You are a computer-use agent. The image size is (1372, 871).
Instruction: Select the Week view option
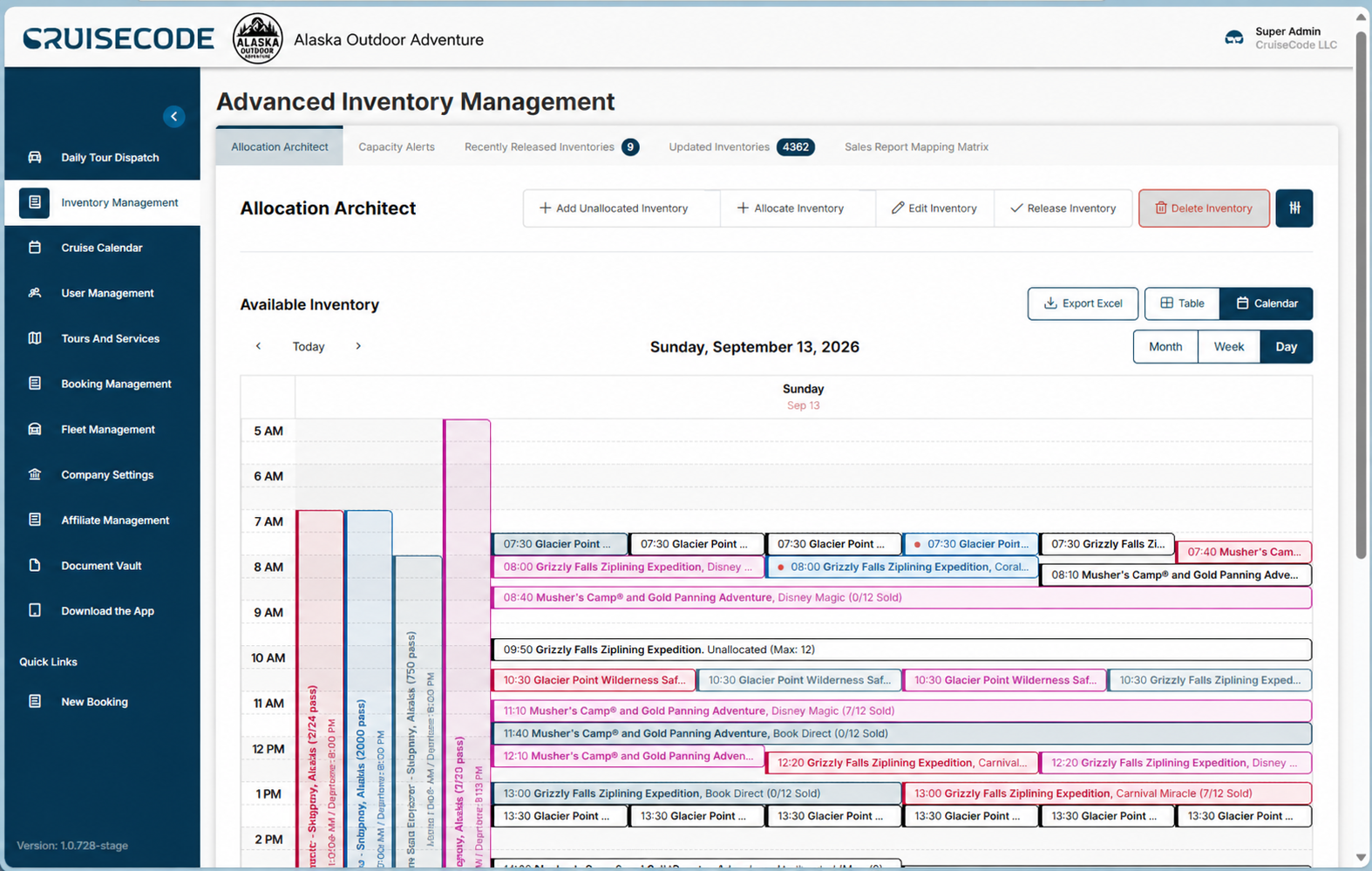tap(1229, 346)
